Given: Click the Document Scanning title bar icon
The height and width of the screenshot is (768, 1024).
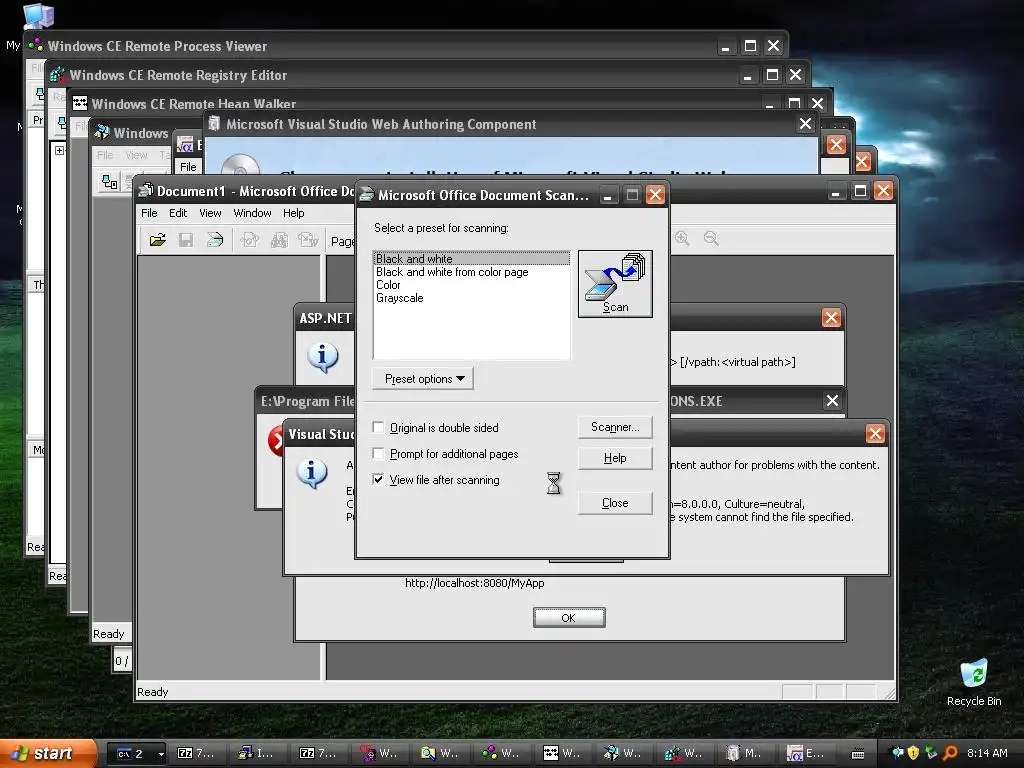Looking at the screenshot, I should [367, 194].
